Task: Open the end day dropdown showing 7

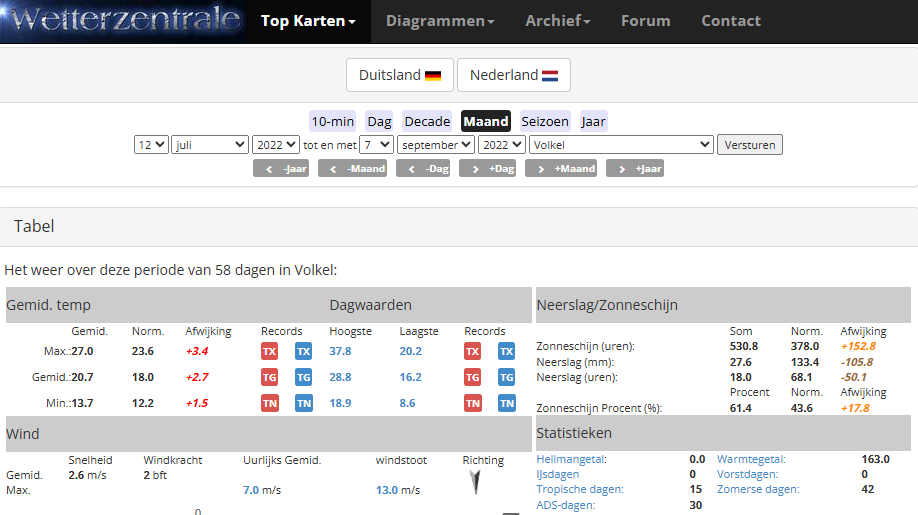Action: point(376,145)
